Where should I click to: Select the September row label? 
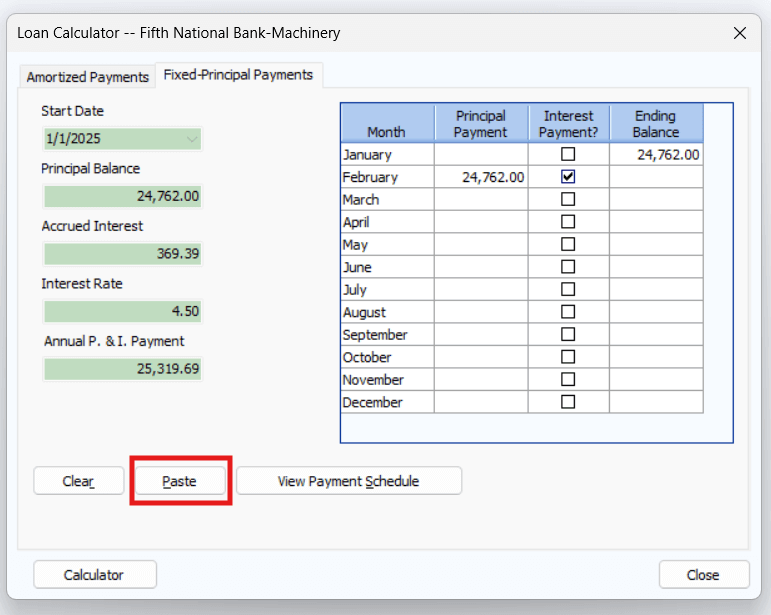coord(387,335)
